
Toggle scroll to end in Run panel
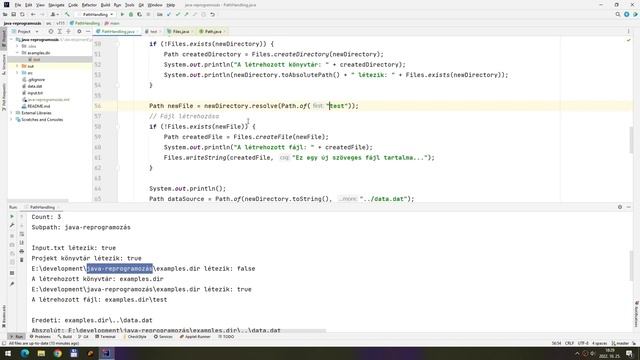22,242
